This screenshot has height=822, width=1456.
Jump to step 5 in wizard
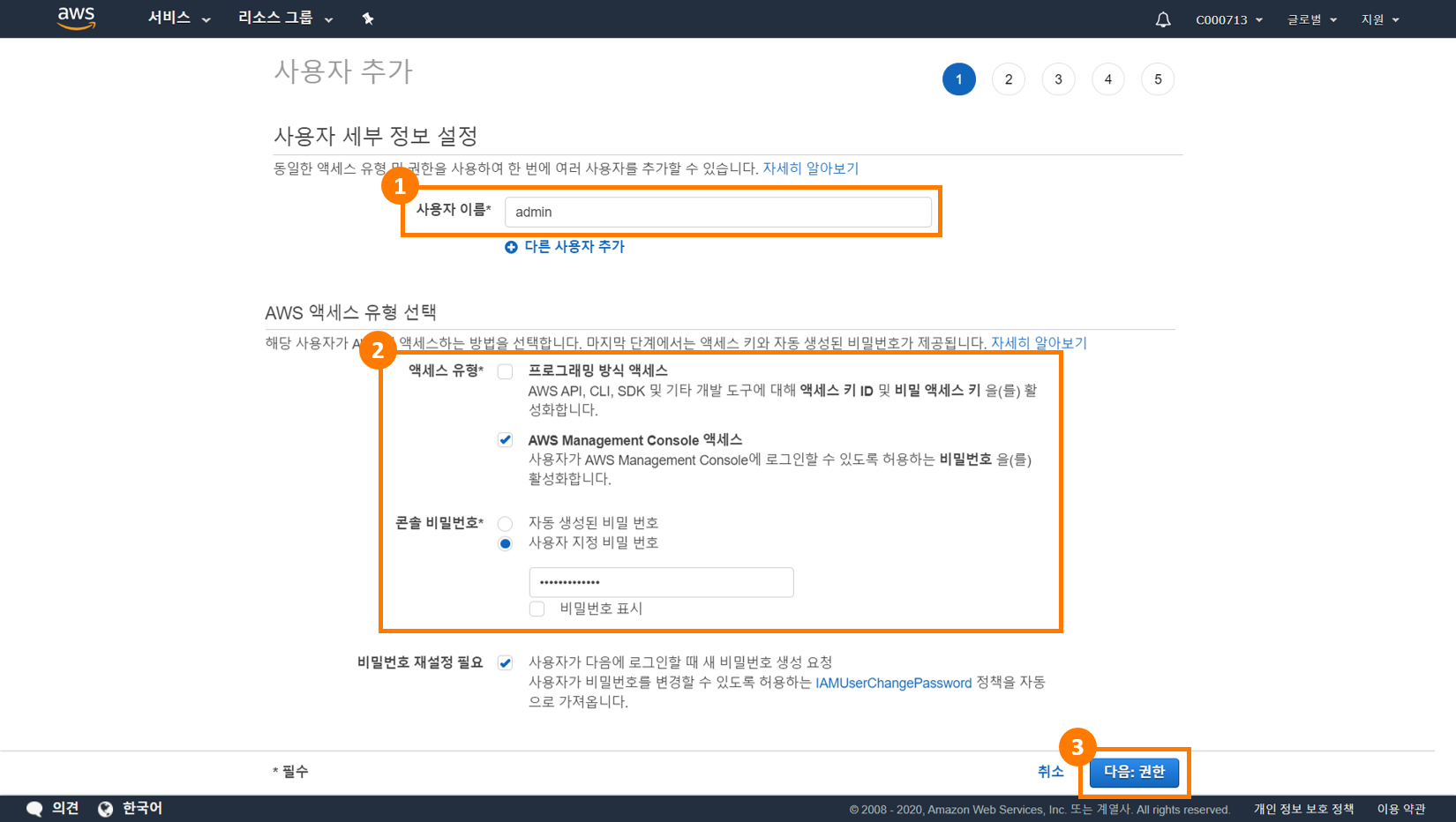click(1158, 79)
